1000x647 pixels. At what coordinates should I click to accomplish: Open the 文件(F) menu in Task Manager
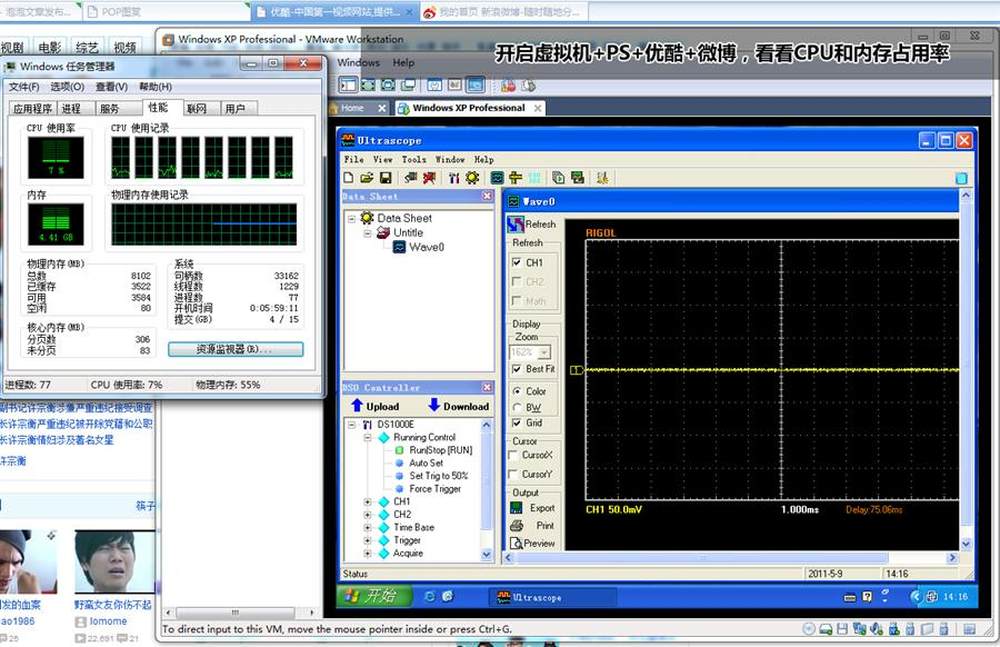click(x=24, y=87)
